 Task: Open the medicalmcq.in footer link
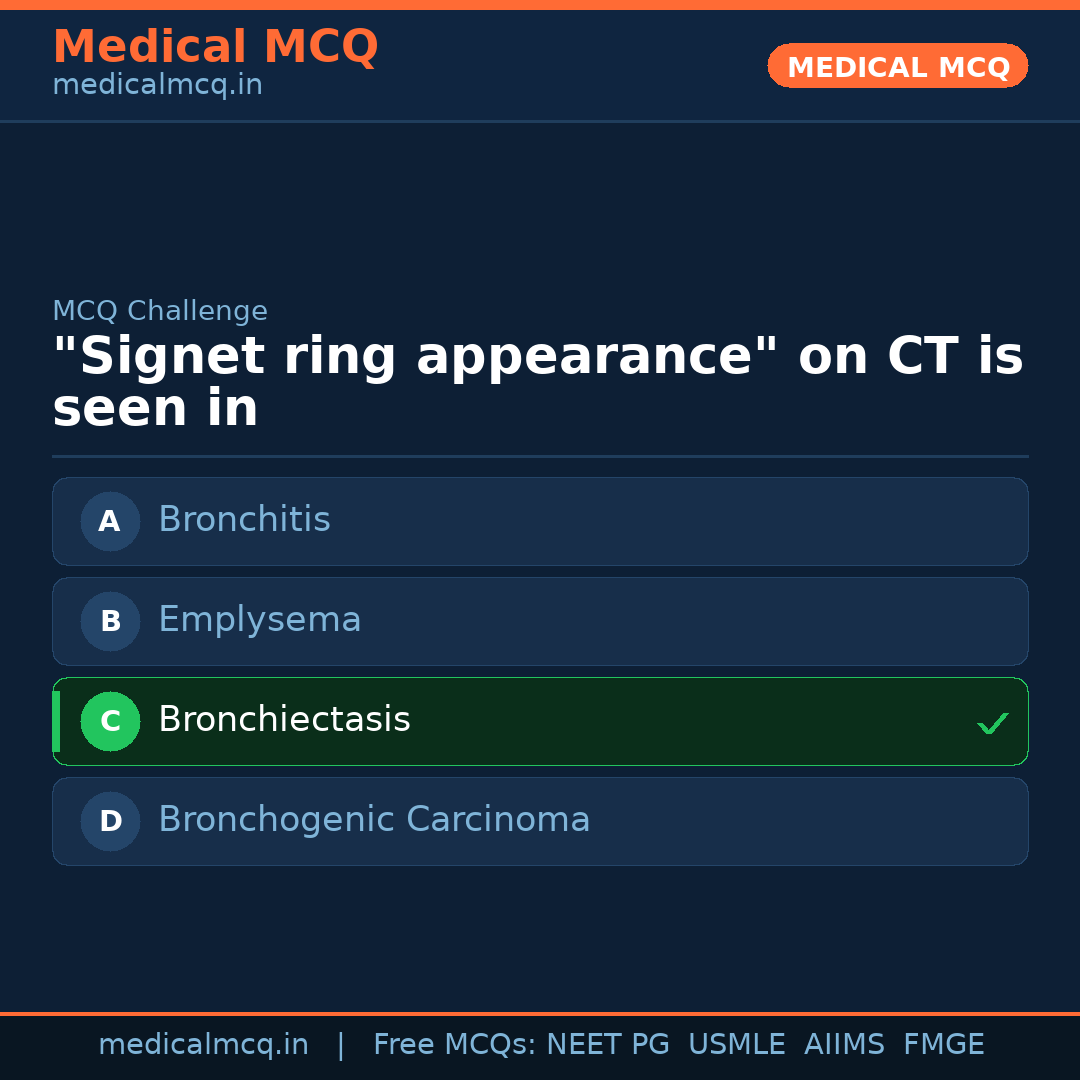click(x=204, y=1044)
